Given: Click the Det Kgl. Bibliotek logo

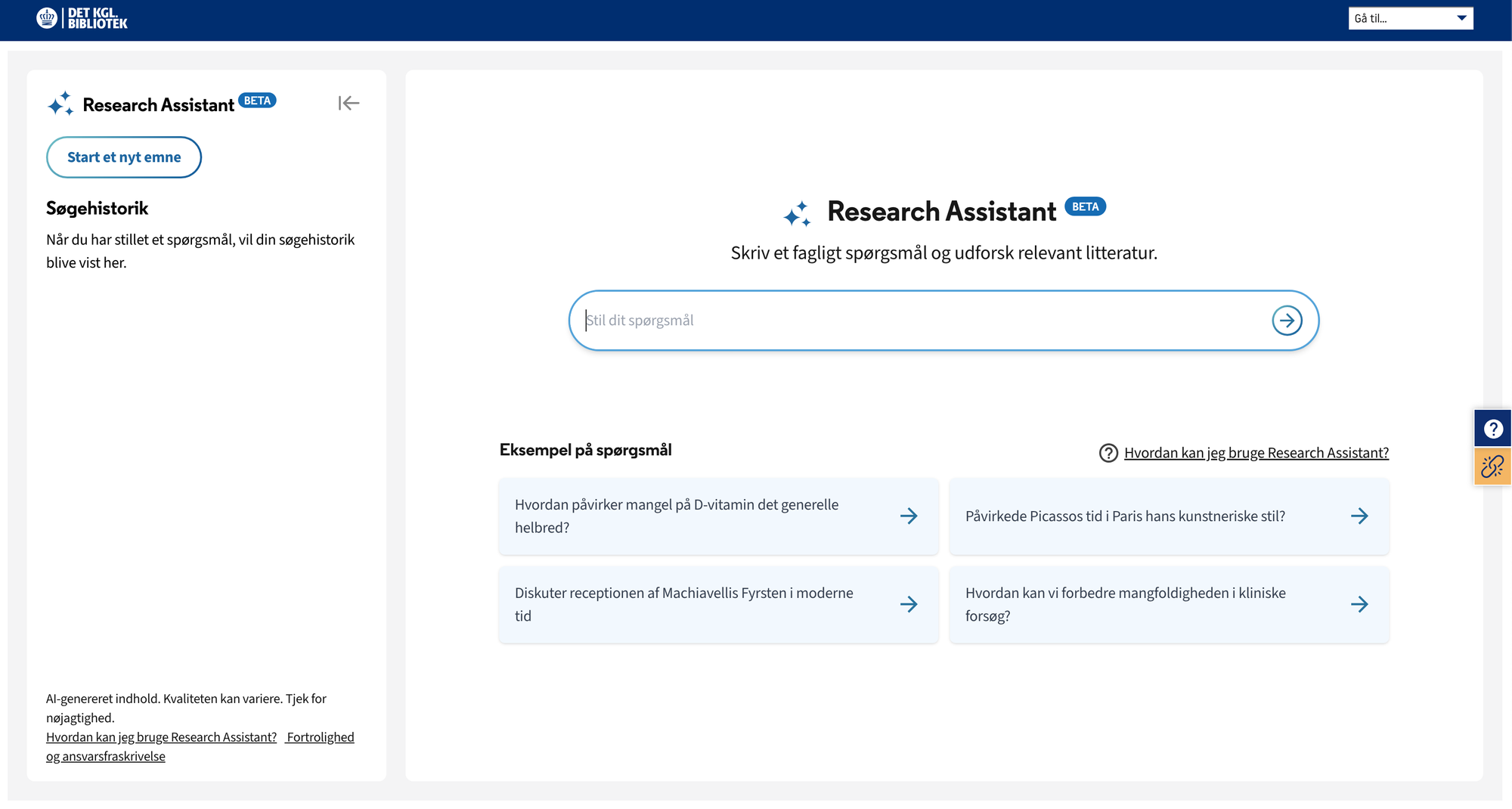Looking at the screenshot, I should pyautogui.click(x=82, y=18).
